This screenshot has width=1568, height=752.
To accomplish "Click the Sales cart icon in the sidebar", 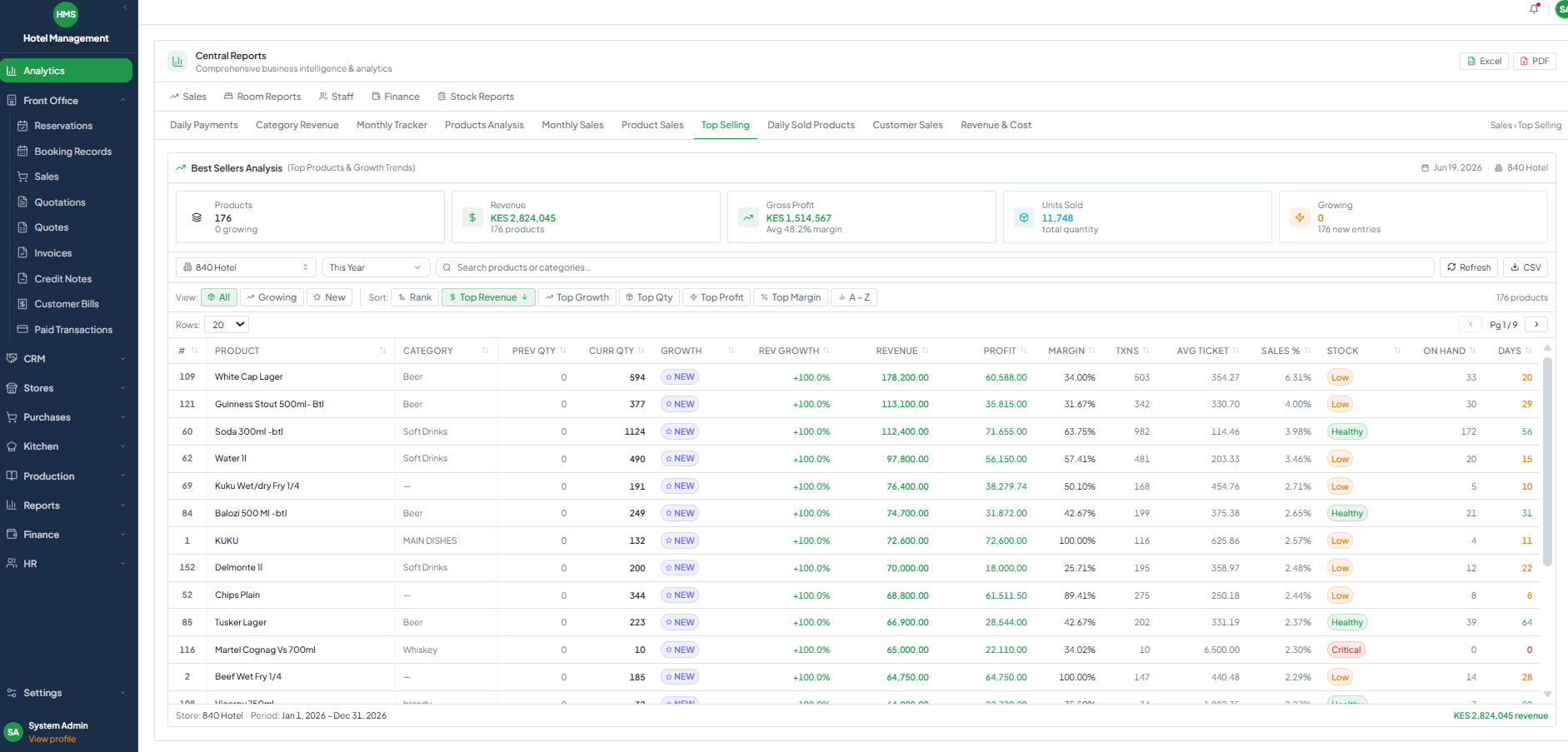I will 23,177.
